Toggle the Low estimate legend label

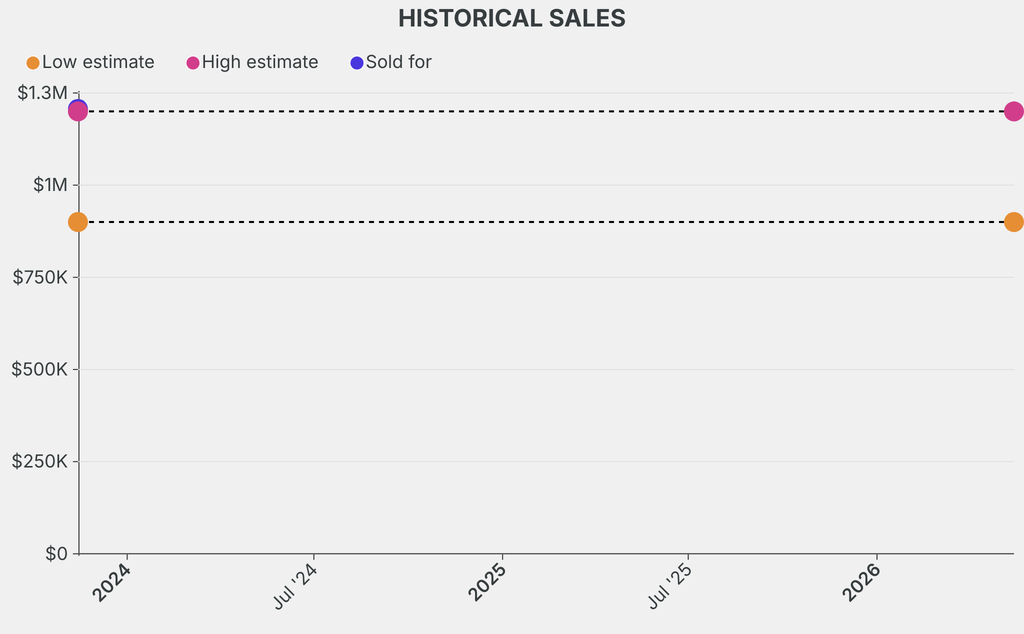point(98,62)
